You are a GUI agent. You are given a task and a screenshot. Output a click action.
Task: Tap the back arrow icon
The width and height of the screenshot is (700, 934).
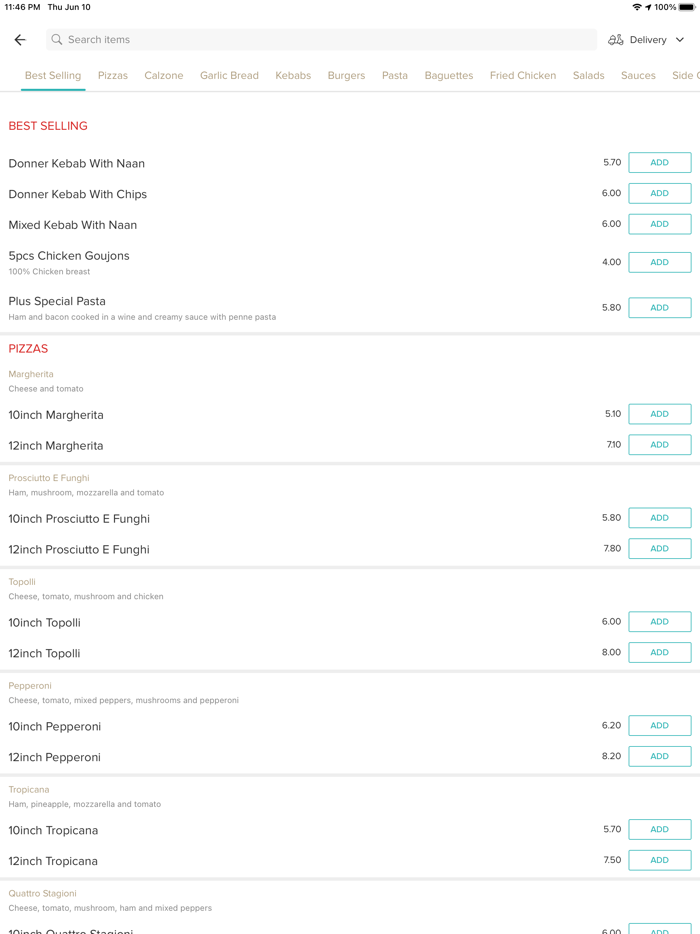pos(20,40)
